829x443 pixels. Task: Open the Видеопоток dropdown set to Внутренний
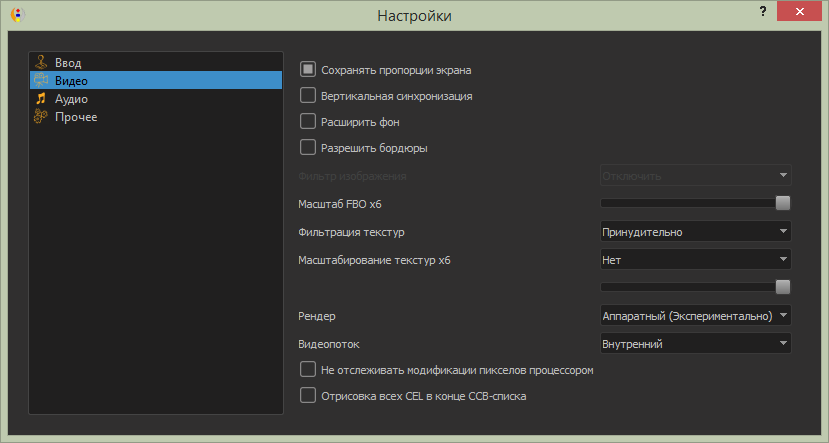(x=695, y=344)
